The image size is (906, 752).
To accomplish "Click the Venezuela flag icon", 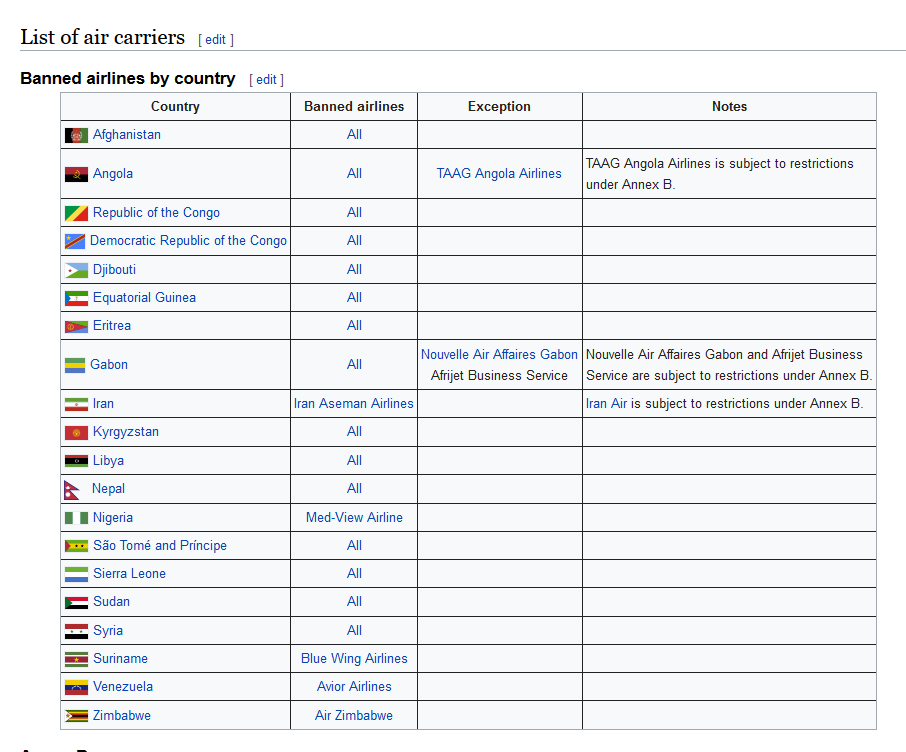I will coord(76,687).
